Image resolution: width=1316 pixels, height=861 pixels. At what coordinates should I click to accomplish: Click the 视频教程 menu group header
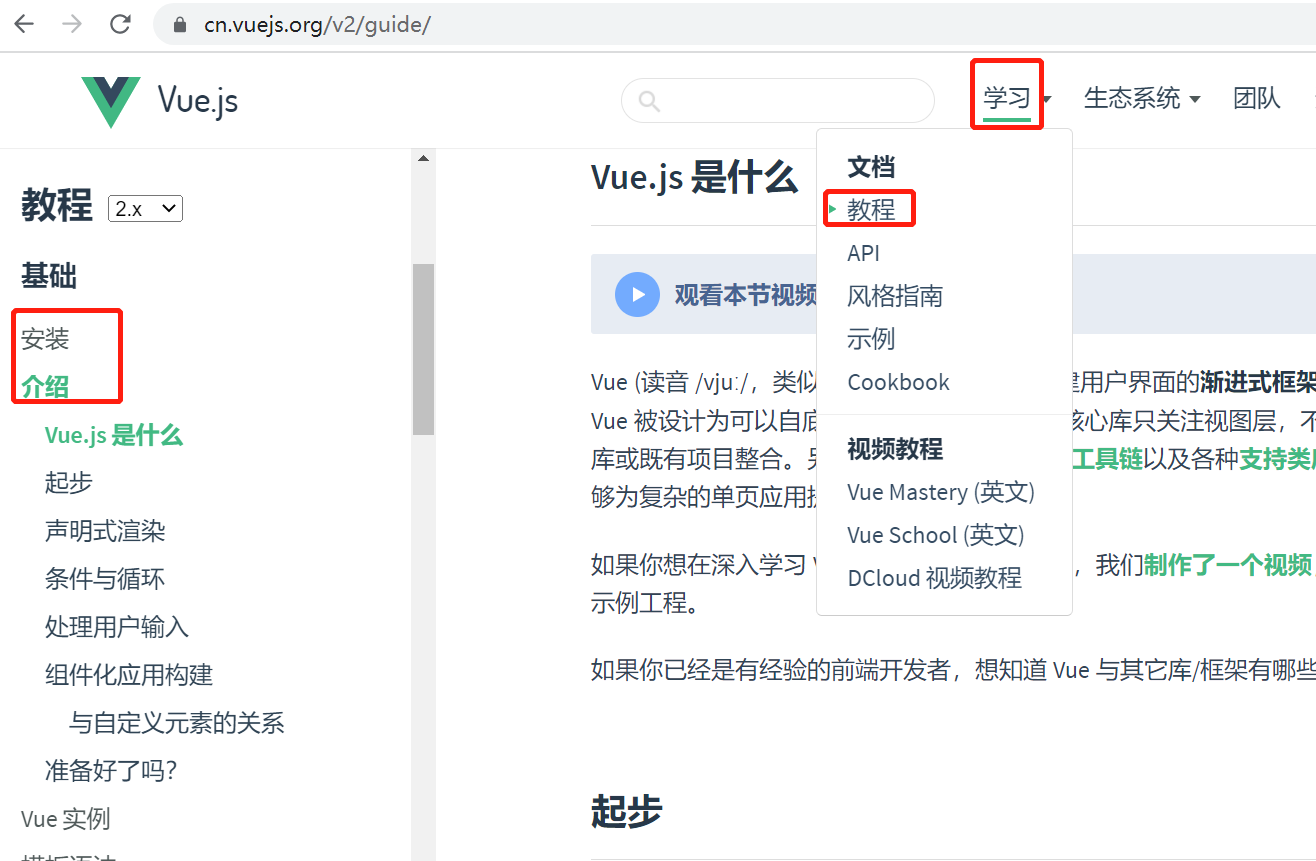895,449
